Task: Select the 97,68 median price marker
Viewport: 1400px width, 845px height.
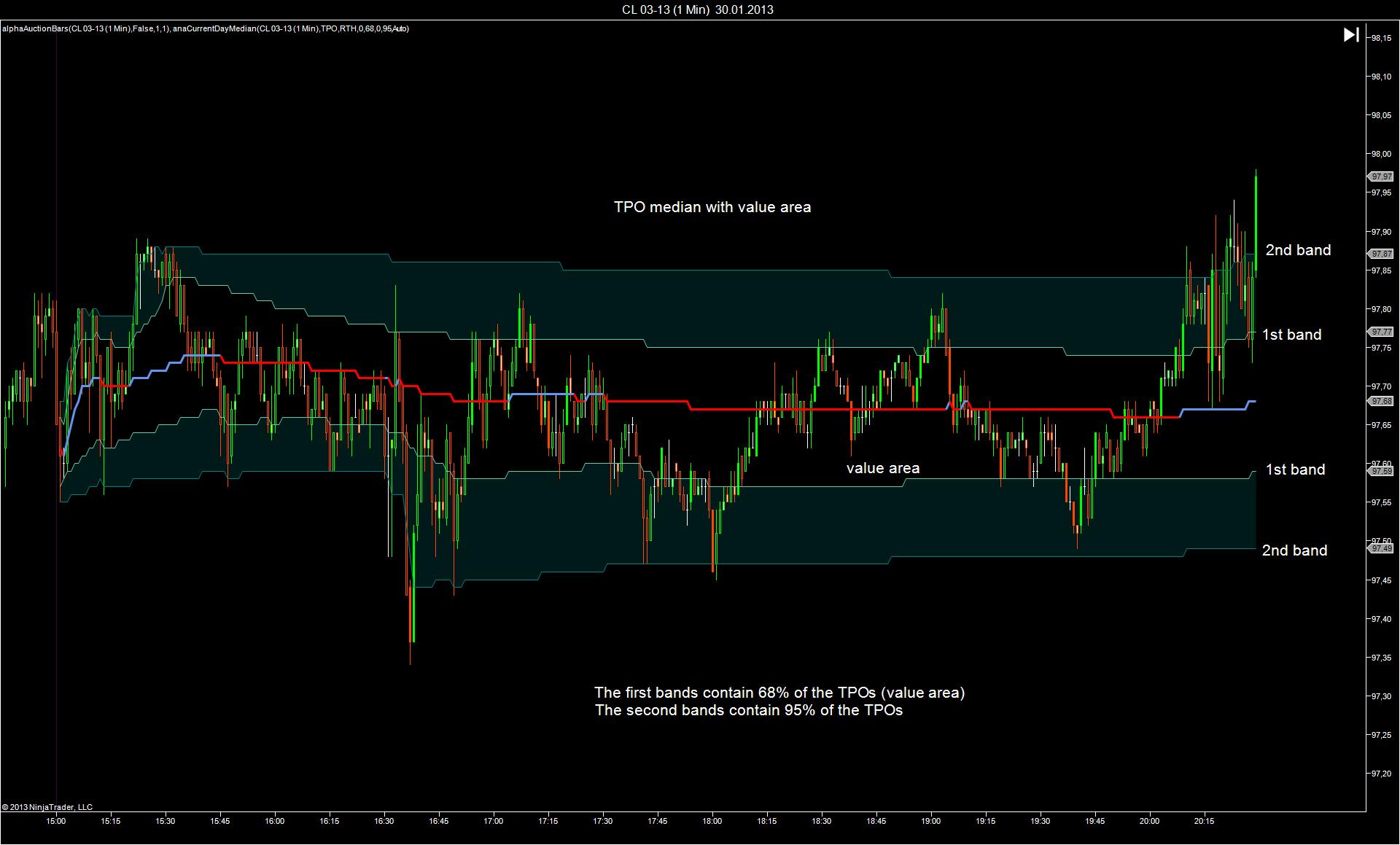Action: (x=1380, y=401)
